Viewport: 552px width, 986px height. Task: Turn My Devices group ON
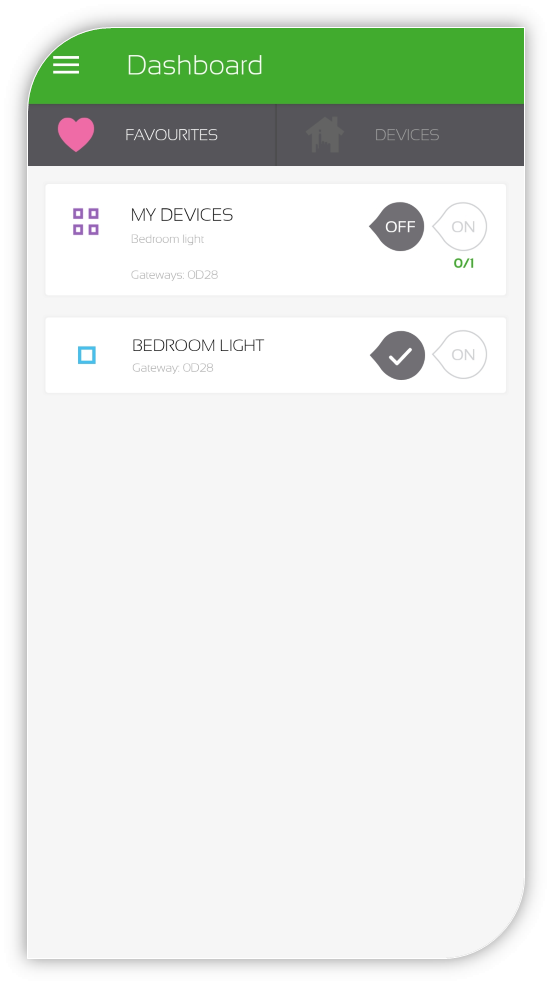(x=460, y=226)
